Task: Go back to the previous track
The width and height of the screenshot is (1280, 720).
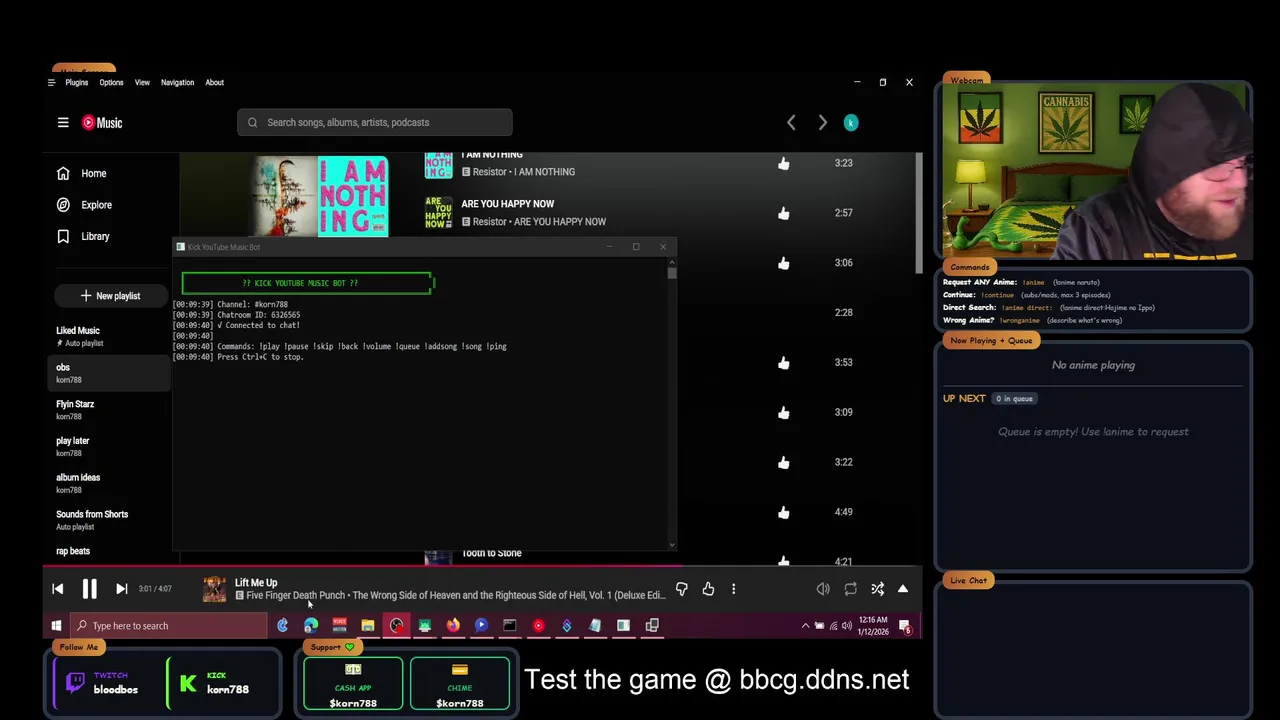Action: [57, 589]
